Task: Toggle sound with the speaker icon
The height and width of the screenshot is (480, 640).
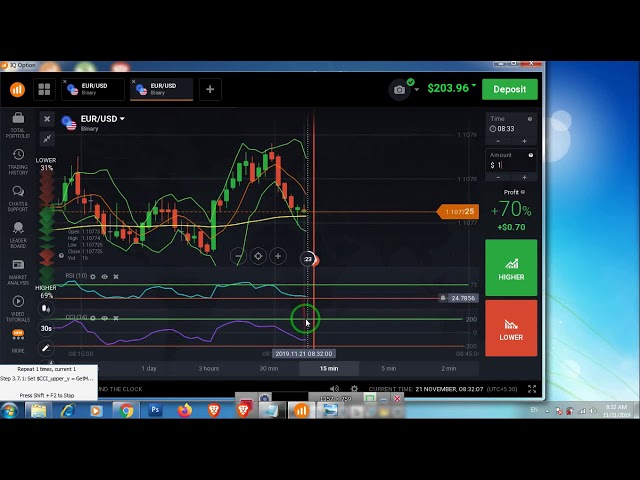Action: click(334, 389)
